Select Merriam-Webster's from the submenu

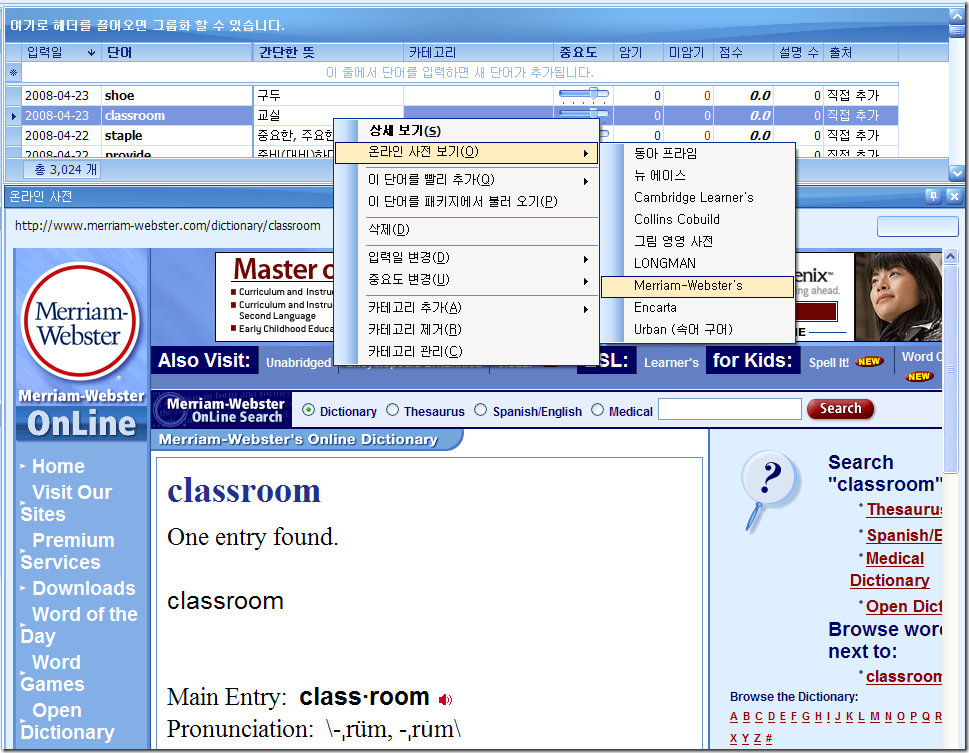pyautogui.click(x=697, y=286)
